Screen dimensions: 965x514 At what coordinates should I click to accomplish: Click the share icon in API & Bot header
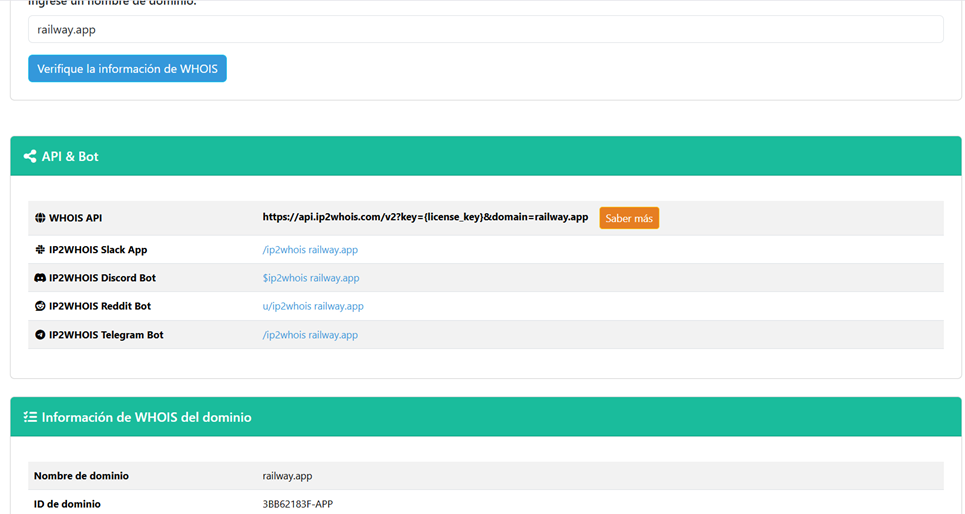tap(30, 156)
